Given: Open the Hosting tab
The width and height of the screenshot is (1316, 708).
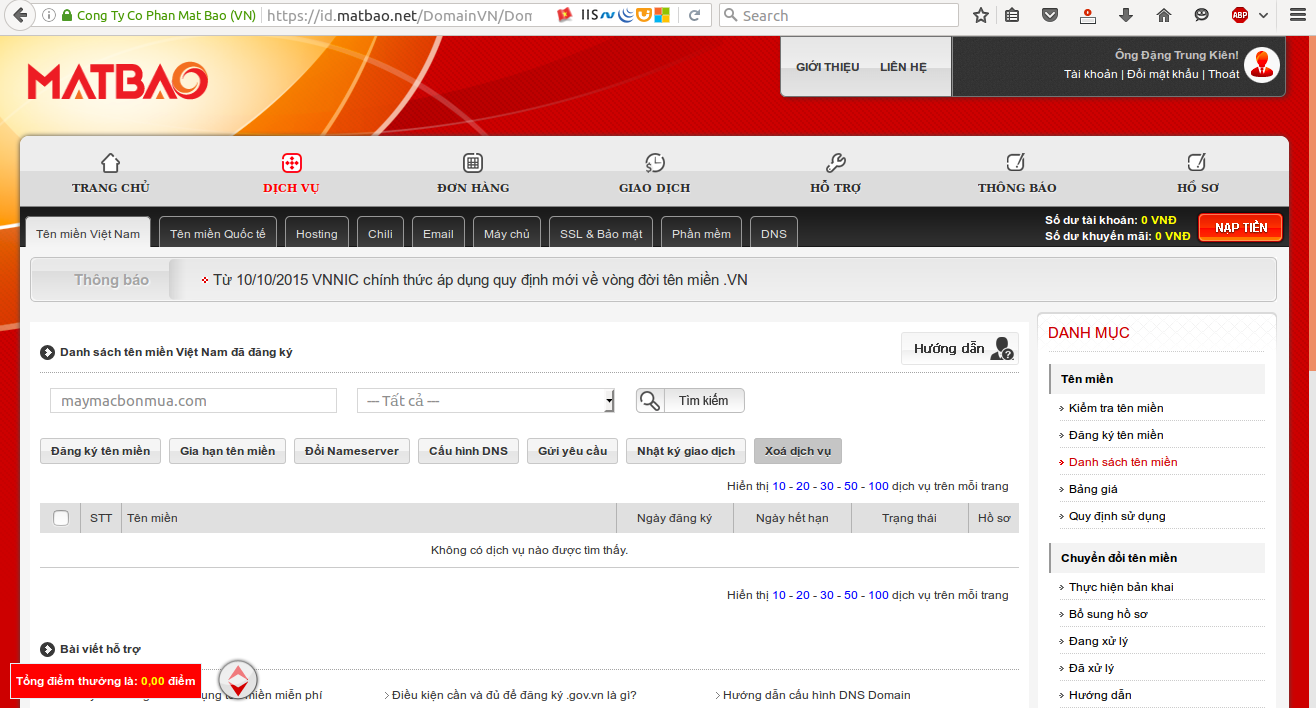Looking at the screenshot, I should (x=317, y=234).
